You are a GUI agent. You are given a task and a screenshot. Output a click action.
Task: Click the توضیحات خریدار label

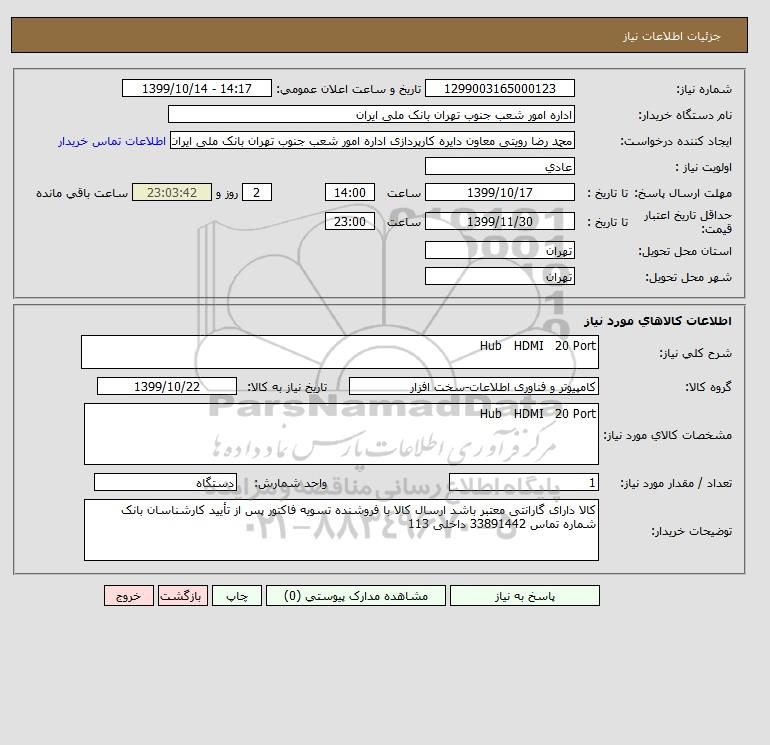(691, 531)
